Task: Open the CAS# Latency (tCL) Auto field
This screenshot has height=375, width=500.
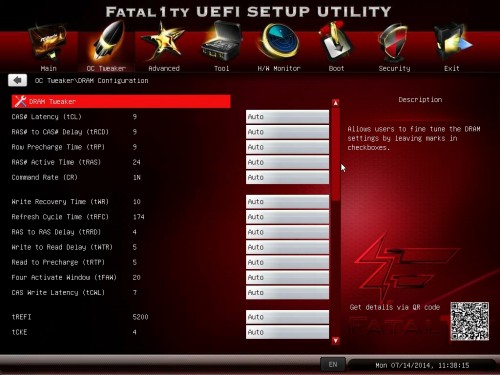Action: pyautogui.click(x=287, y=117)
